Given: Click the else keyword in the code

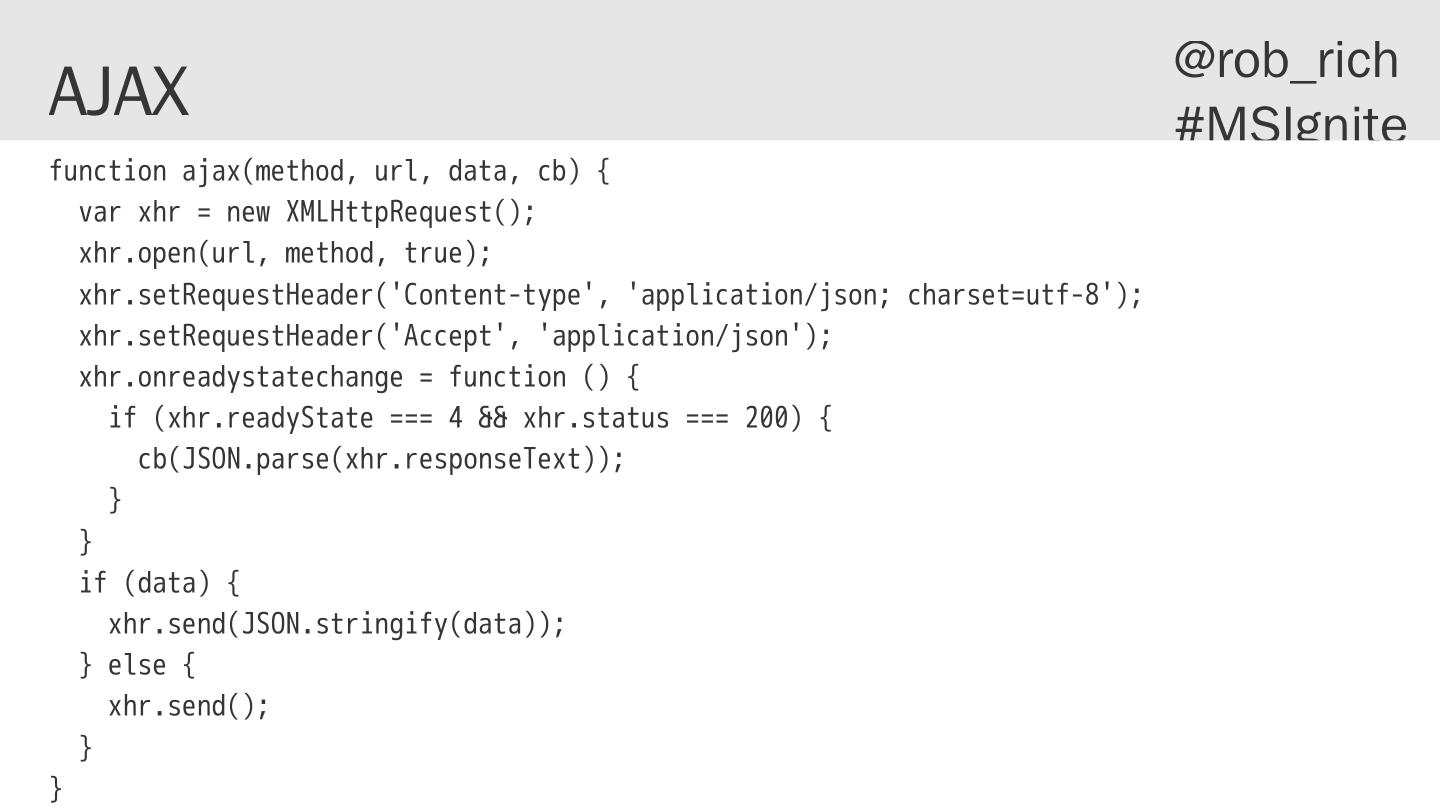Looking at the screenshot, I should [x=137, y=666].
